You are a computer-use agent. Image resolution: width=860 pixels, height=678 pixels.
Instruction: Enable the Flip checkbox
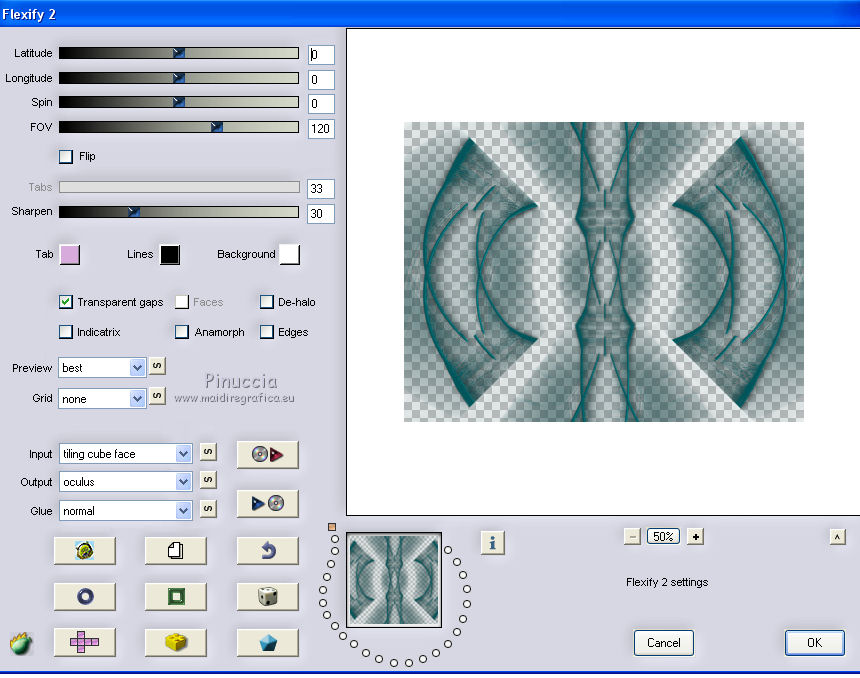(x=66, y=157)
